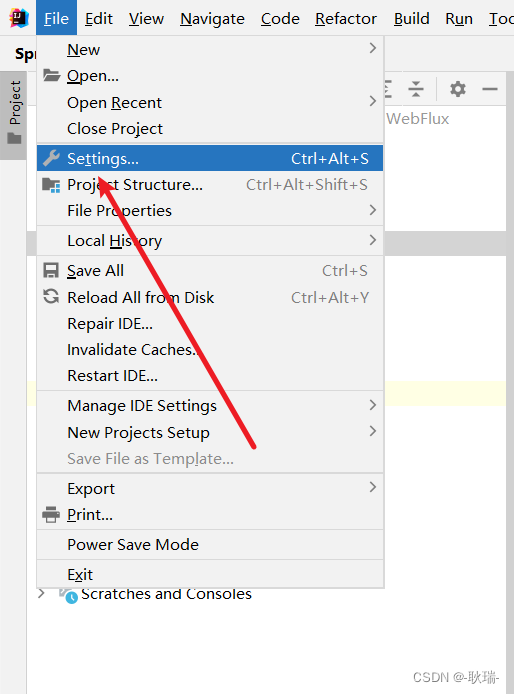Image resolution: width=514 pixels, height=694 pixels.
Task: Open the Refactor menu
Action: (346, 19)
